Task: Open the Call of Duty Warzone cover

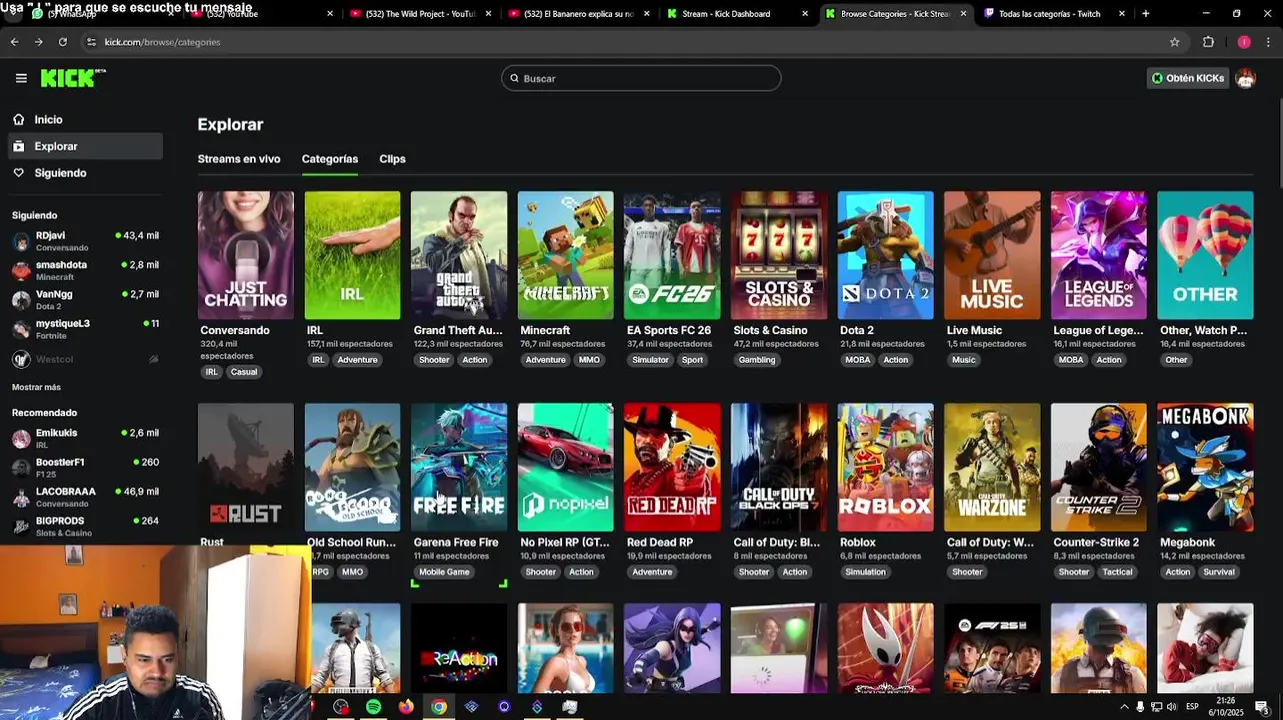Action: [x=992, y=467]
